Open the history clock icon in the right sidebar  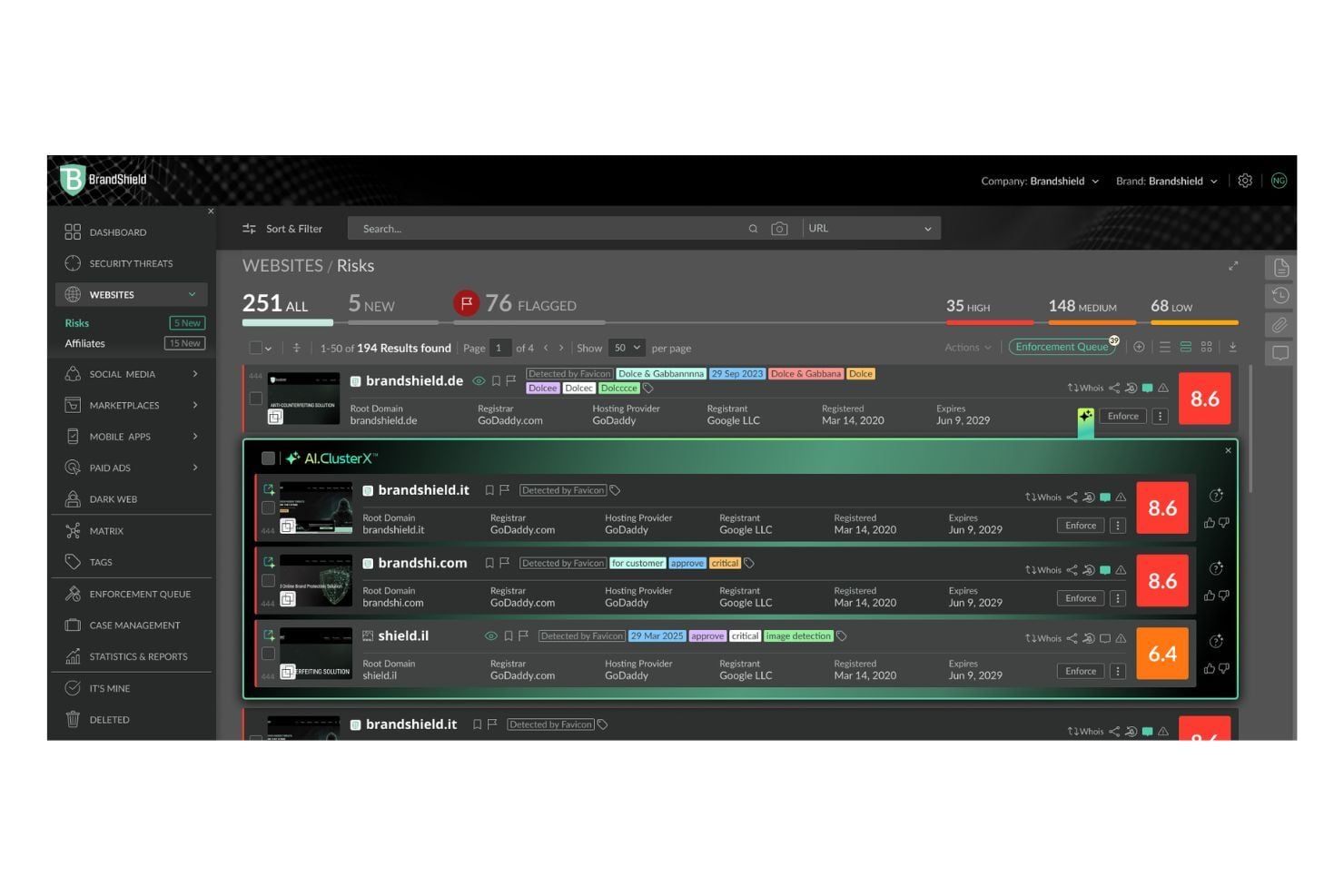(x=1280, y=295)
